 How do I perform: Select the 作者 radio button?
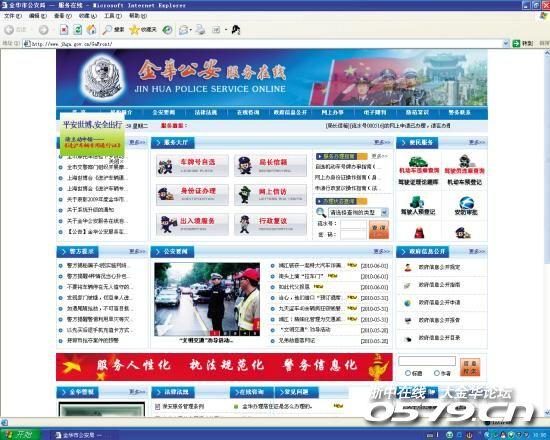(x=437, y=373)
